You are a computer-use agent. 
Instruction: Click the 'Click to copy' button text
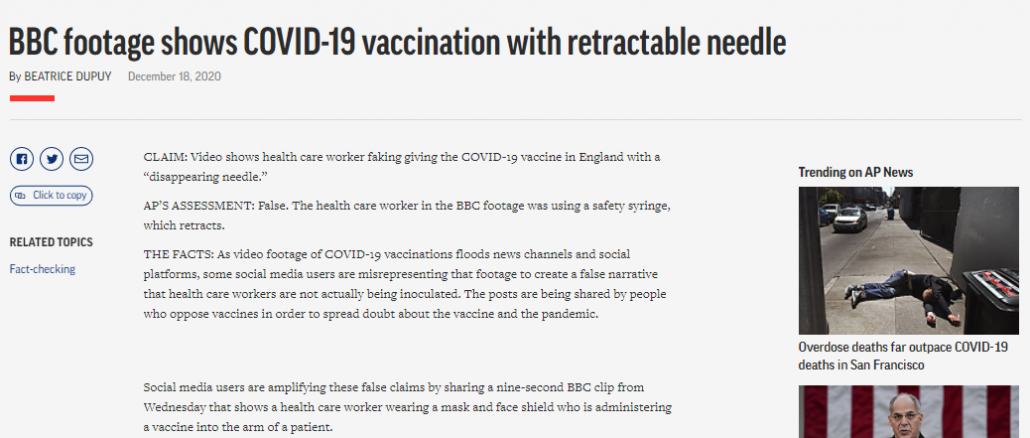[59, 195]
